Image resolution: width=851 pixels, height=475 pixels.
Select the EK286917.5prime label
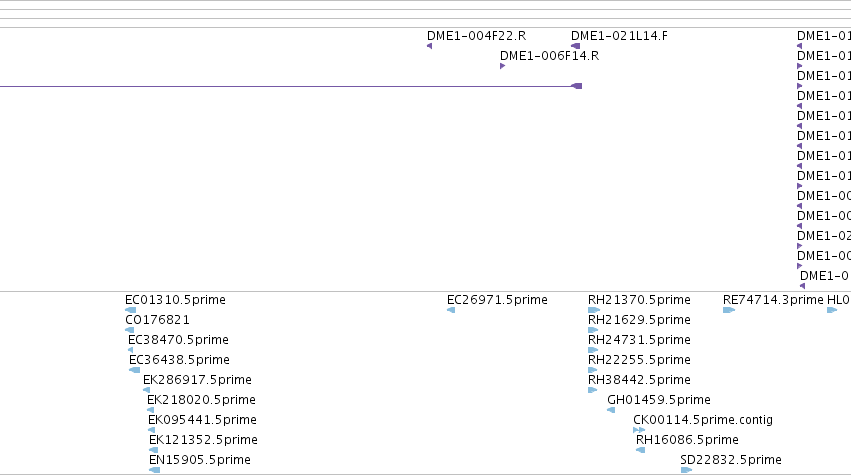click(197, 380)
